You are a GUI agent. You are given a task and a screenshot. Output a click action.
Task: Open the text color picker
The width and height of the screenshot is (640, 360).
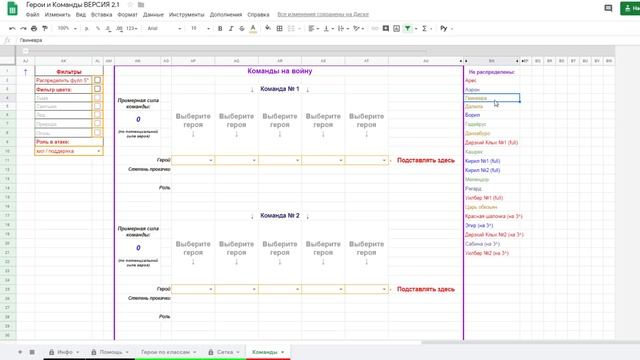(x=253, y=29)
